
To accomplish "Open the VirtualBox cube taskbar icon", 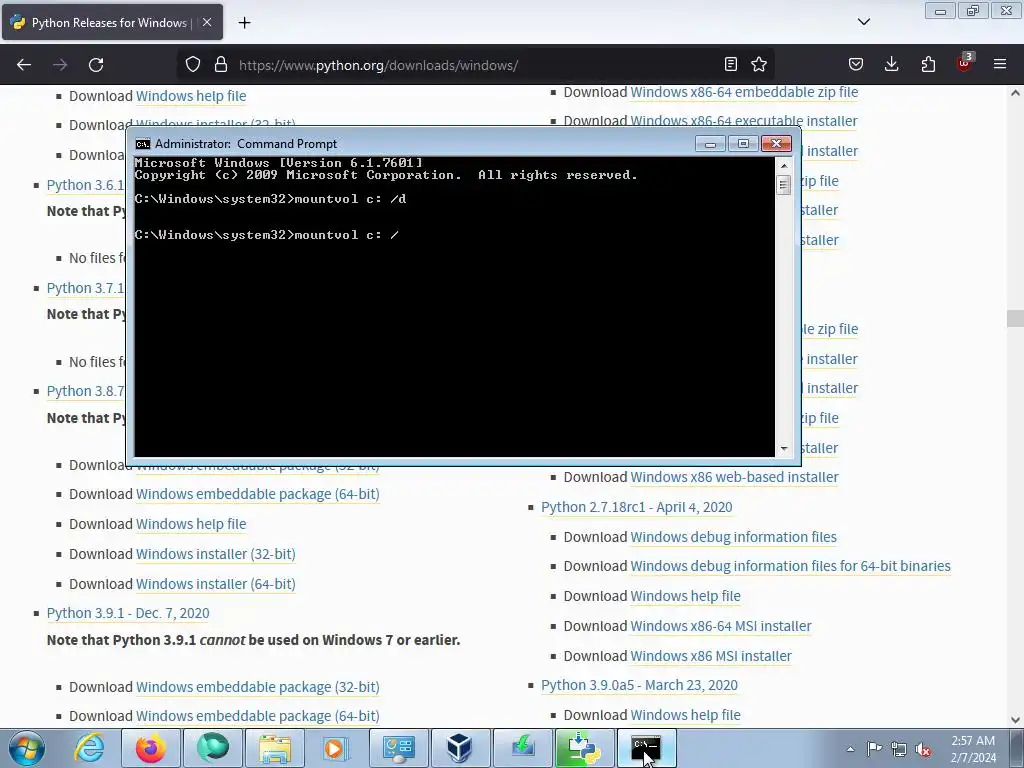I will (x=460, y=748).
